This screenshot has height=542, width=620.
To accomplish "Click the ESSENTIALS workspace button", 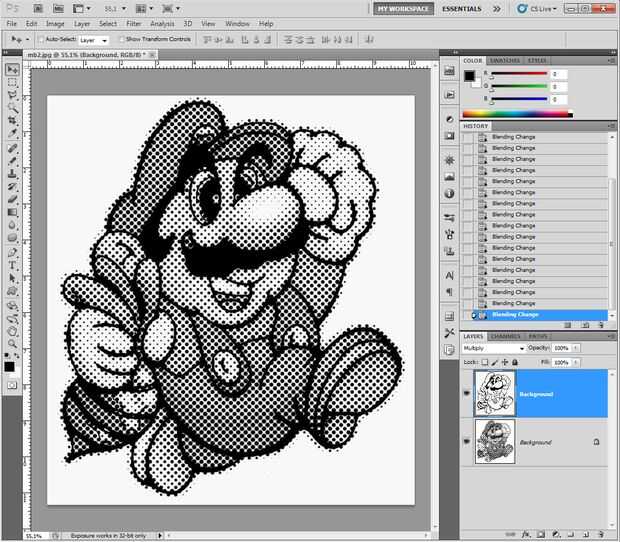I will (461, 8).
